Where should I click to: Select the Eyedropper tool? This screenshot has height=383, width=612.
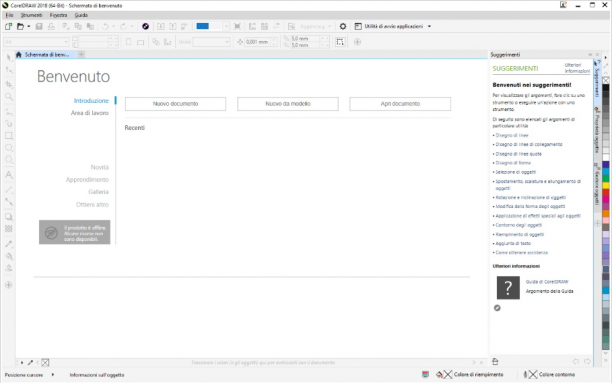click(9, 244)
